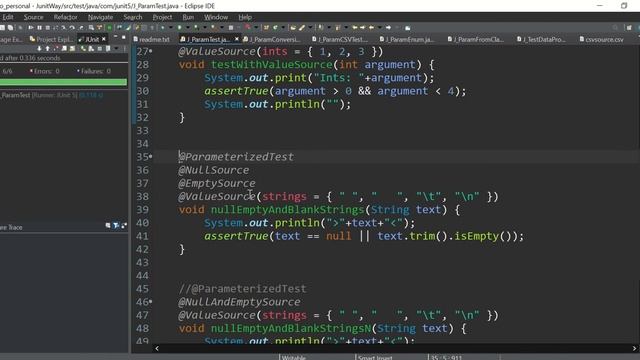The height and width of the screenshot is (360, 640).
Task: Click Forward navigation arrow in toolbar
Action: (x=389, y=27)
